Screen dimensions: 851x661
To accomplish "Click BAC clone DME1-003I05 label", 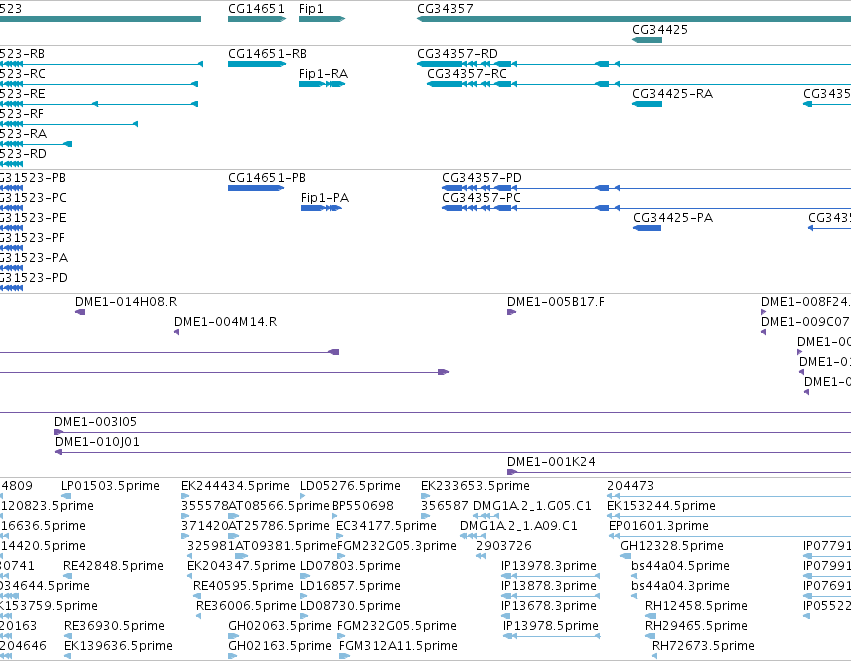I will [x=96, y=422].
